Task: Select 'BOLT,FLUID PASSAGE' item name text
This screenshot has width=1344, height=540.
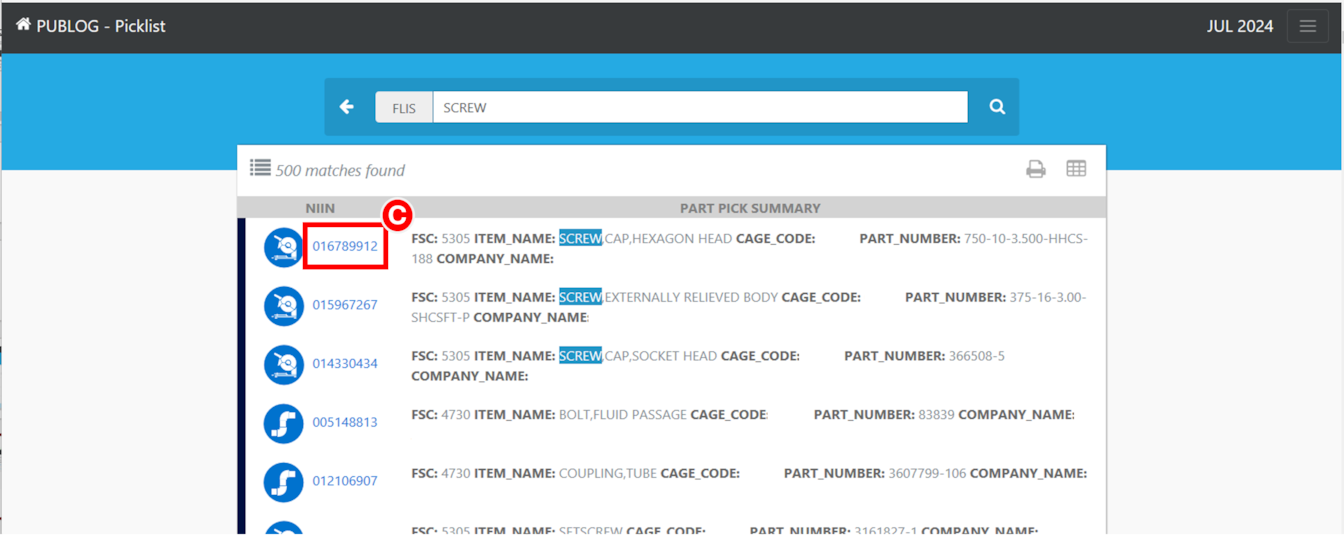Action: click(622, 414)
